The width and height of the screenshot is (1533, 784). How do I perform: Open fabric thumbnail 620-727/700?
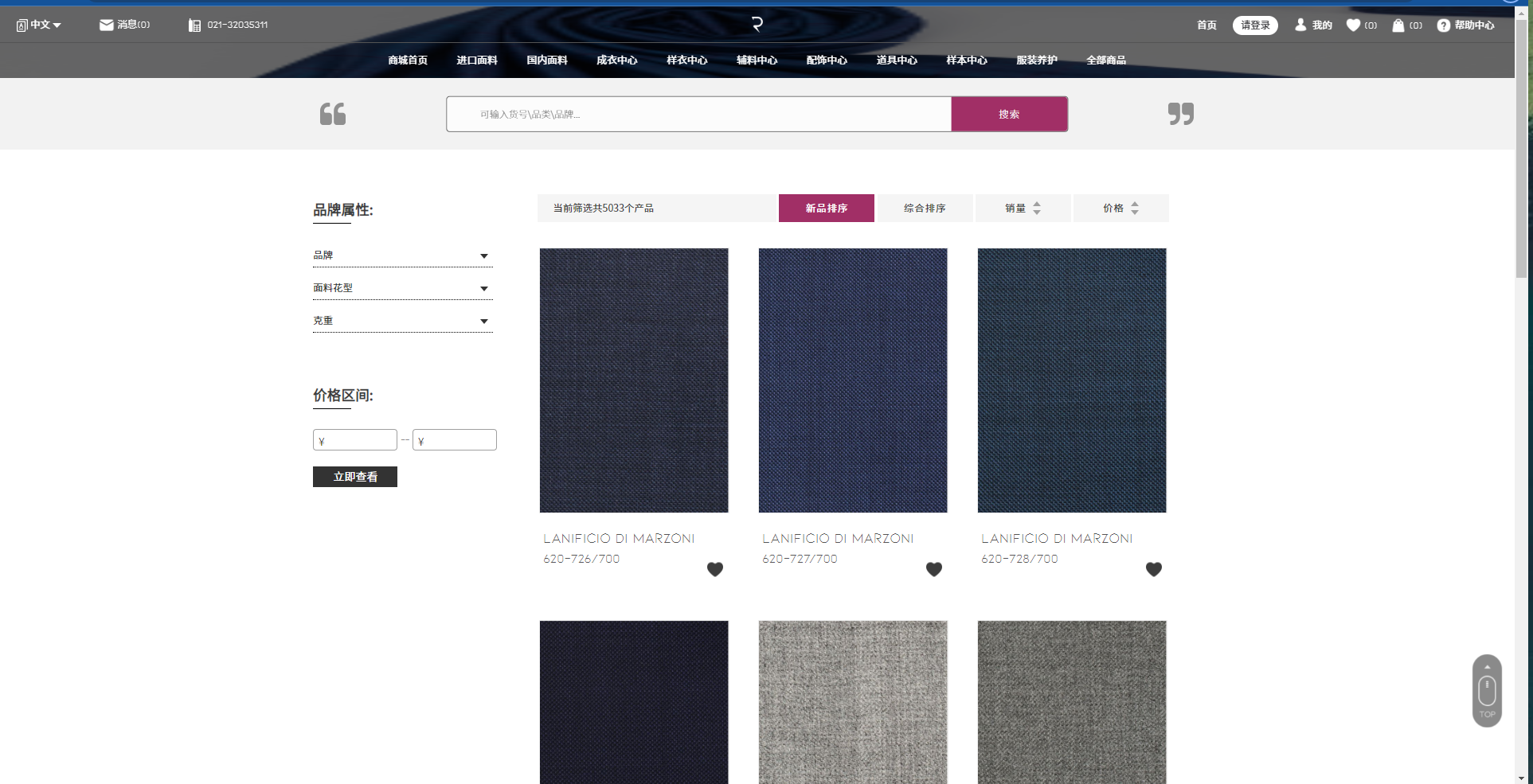(x=853, y=380)
